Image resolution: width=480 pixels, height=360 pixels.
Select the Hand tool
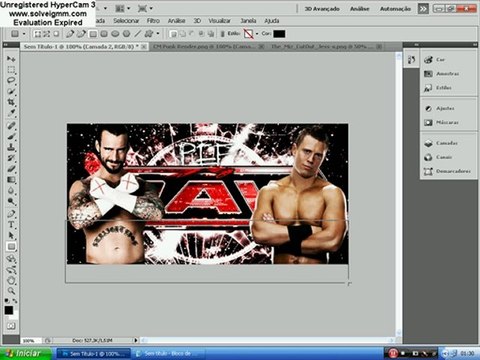coord(11,280)
